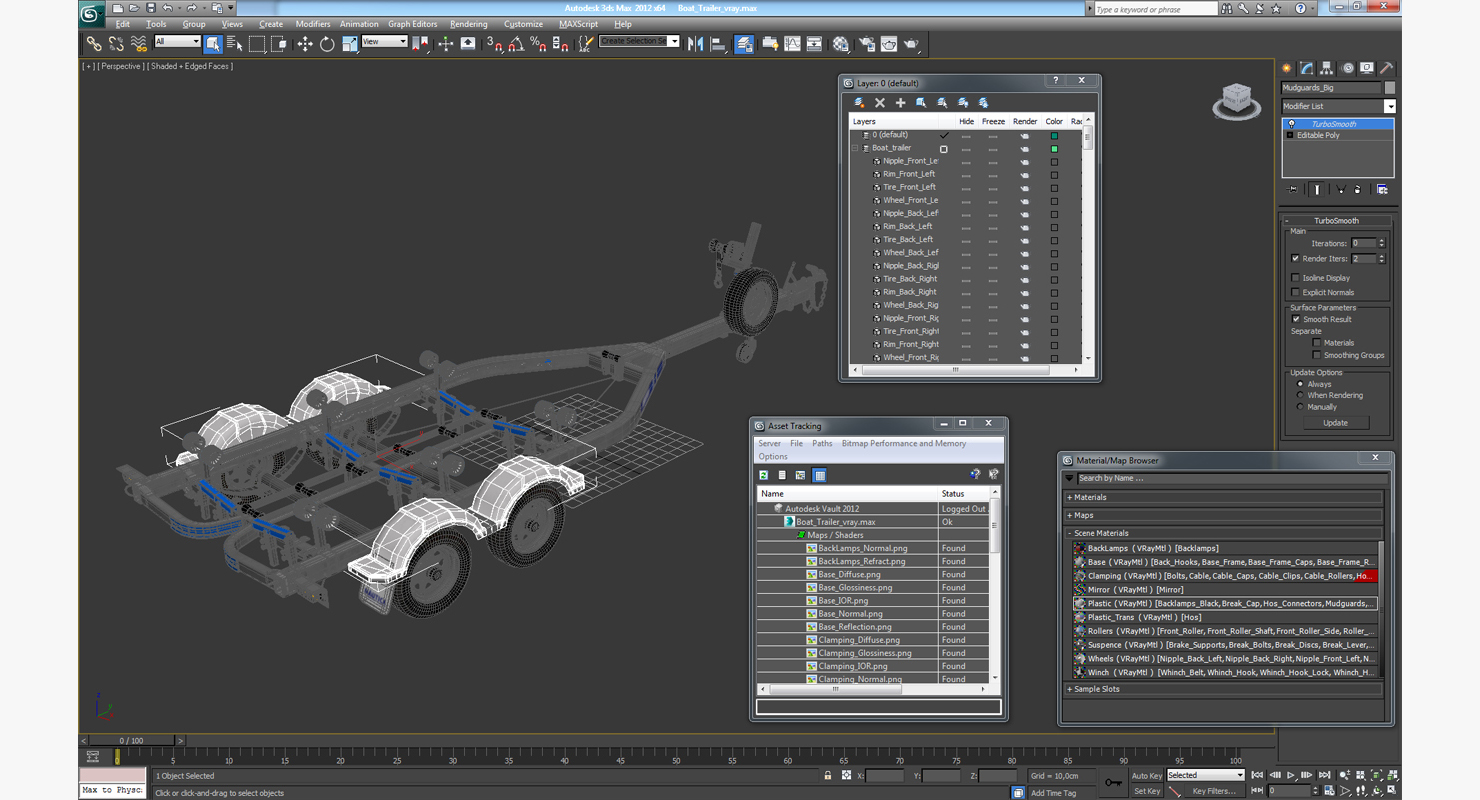Click the Mirror tool in main toolbar

click(x=695, y=44)
